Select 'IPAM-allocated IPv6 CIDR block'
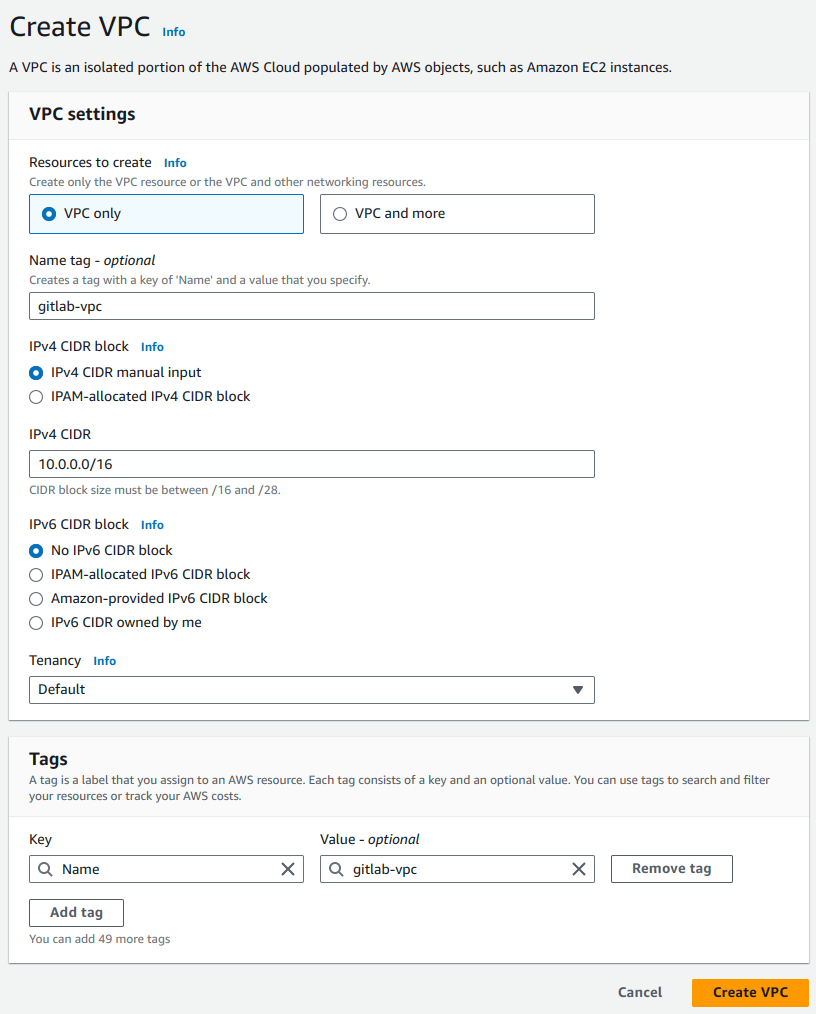816x1014 pixels. [x=36, y=574]
